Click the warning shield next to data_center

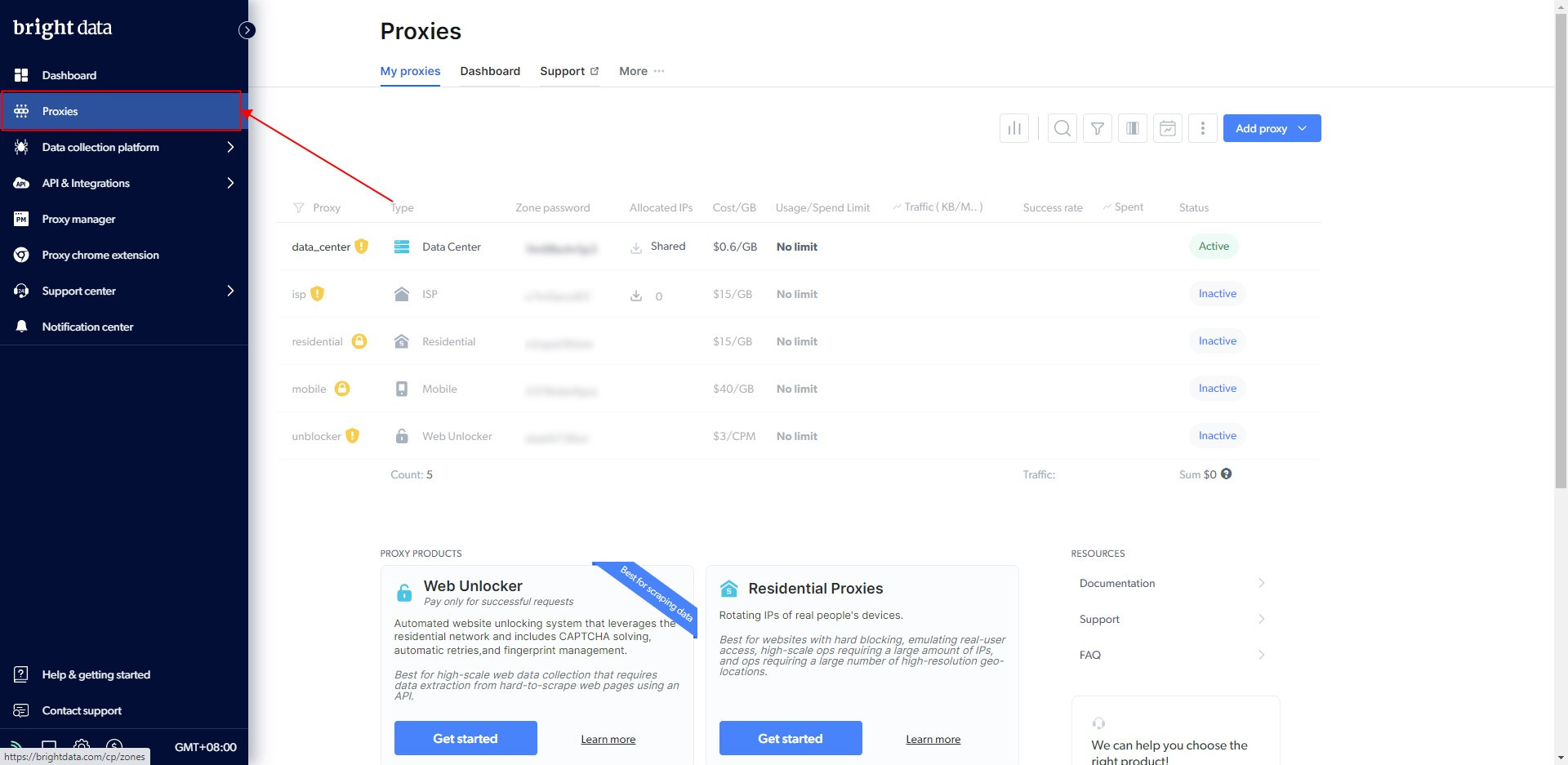(x=362, y=246)
